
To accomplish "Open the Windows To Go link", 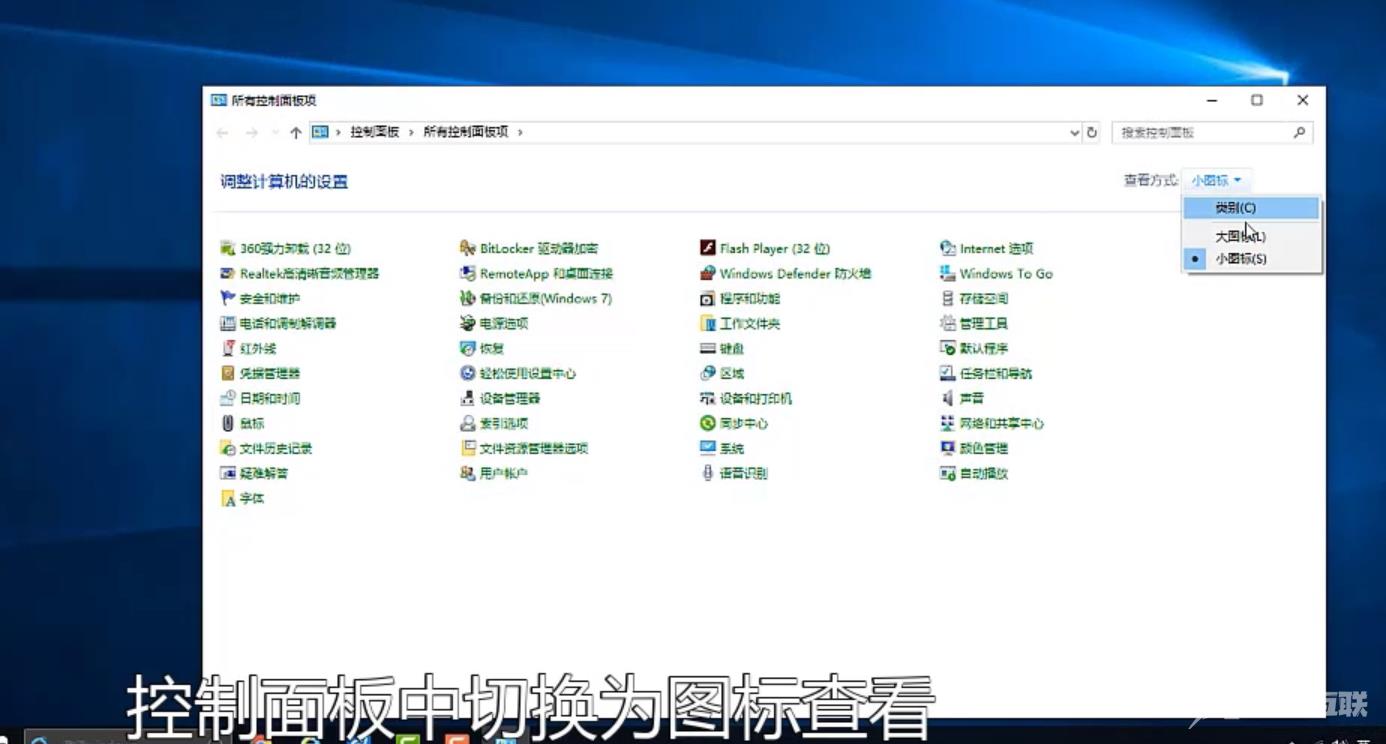I will click(x=1006, y=273).
